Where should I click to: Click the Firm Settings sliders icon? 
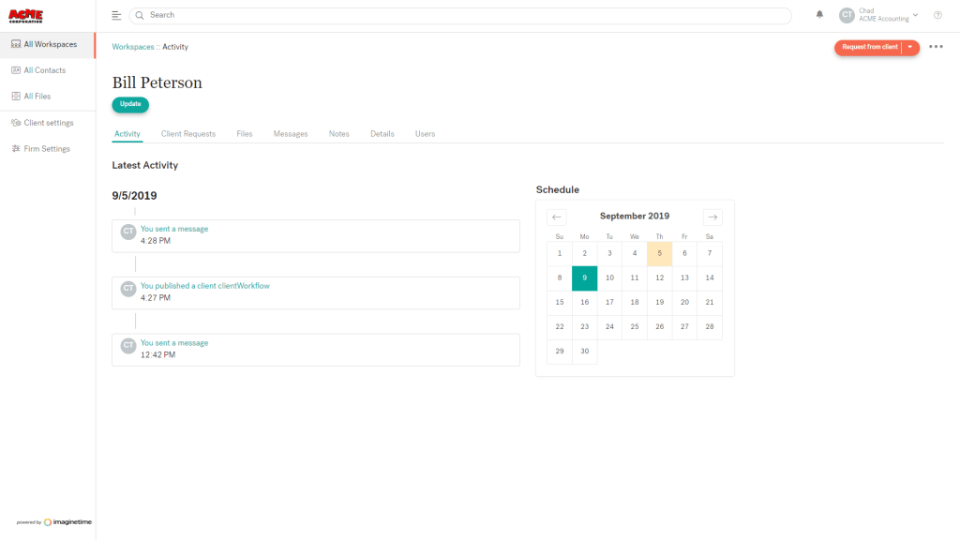(x=16, y=149)
